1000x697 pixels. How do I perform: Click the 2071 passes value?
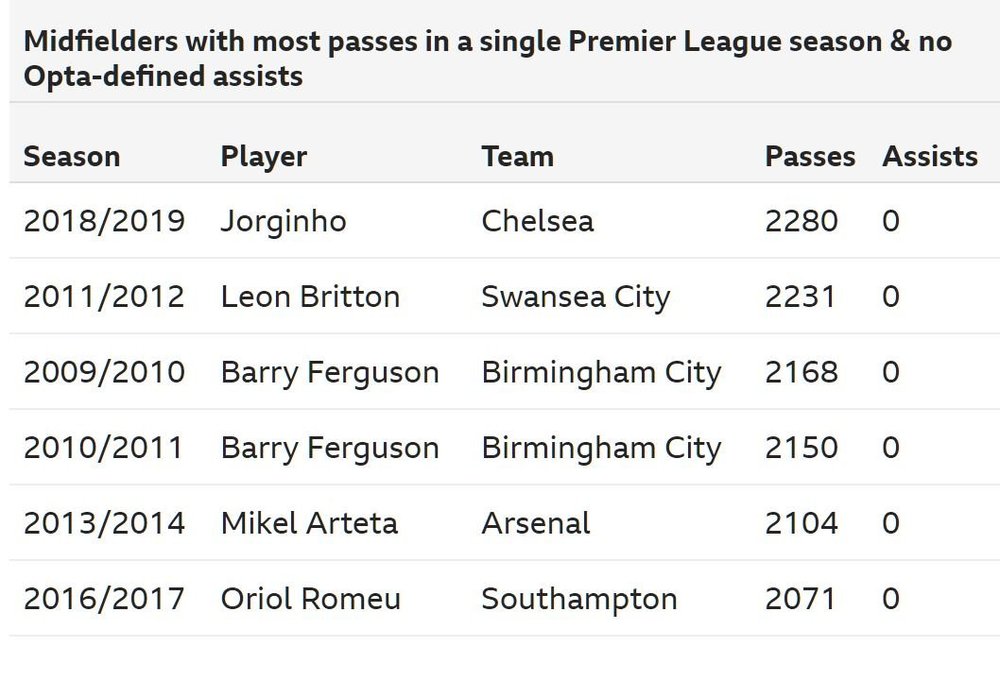800,599
